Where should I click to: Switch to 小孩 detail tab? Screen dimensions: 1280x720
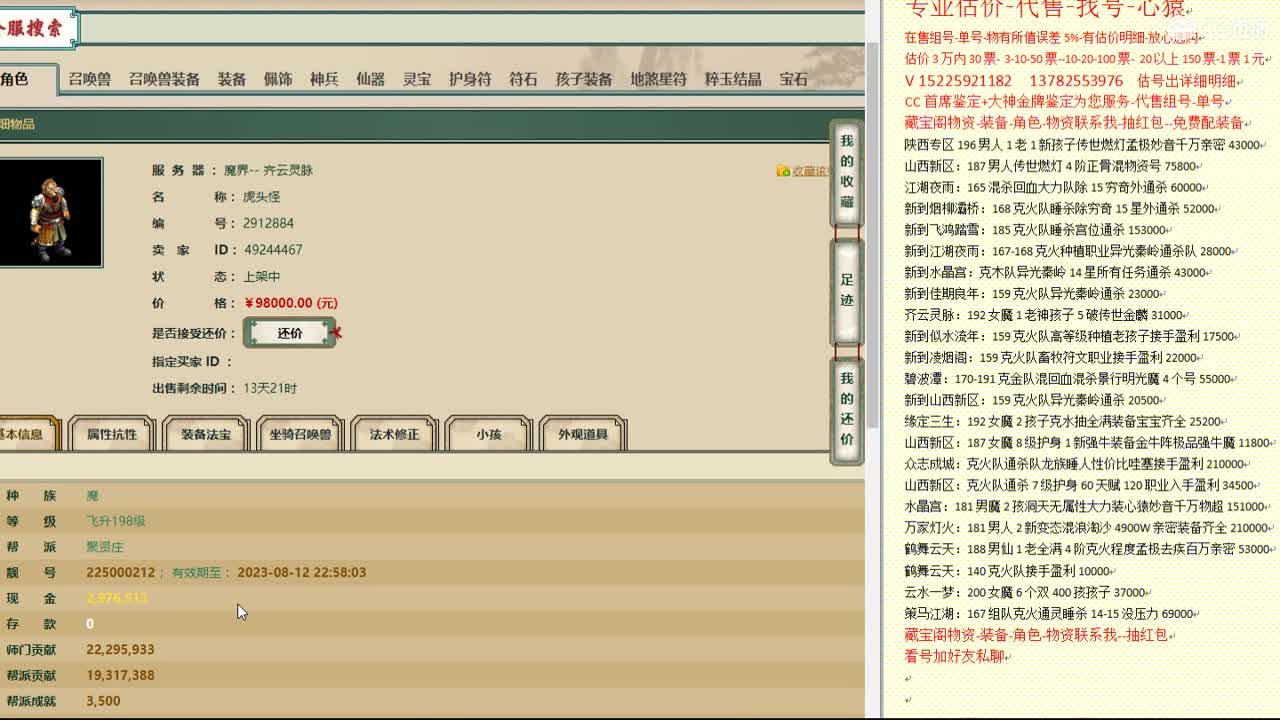488,434
